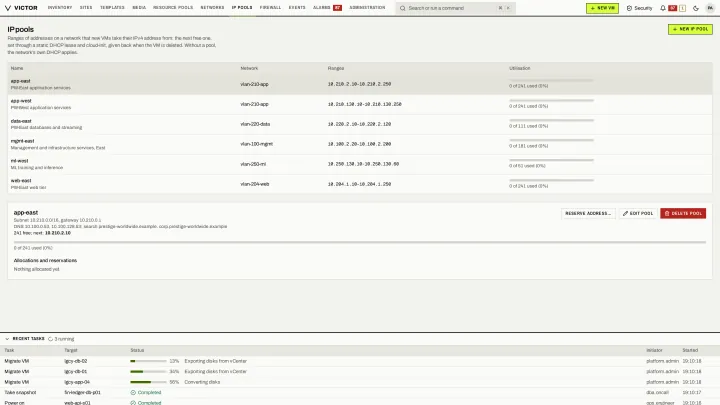Click the Network column header
Viewport: 720px width, 405px height.
(249, 68)
